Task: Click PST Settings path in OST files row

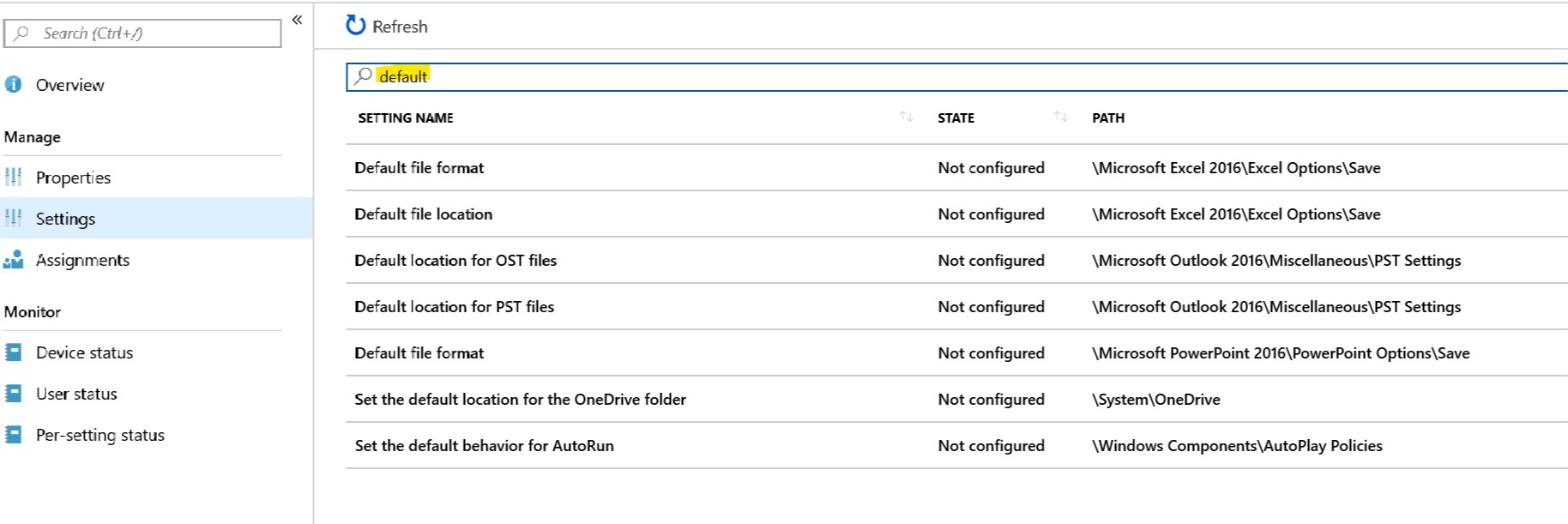Action: click(x=1276, y=261)
